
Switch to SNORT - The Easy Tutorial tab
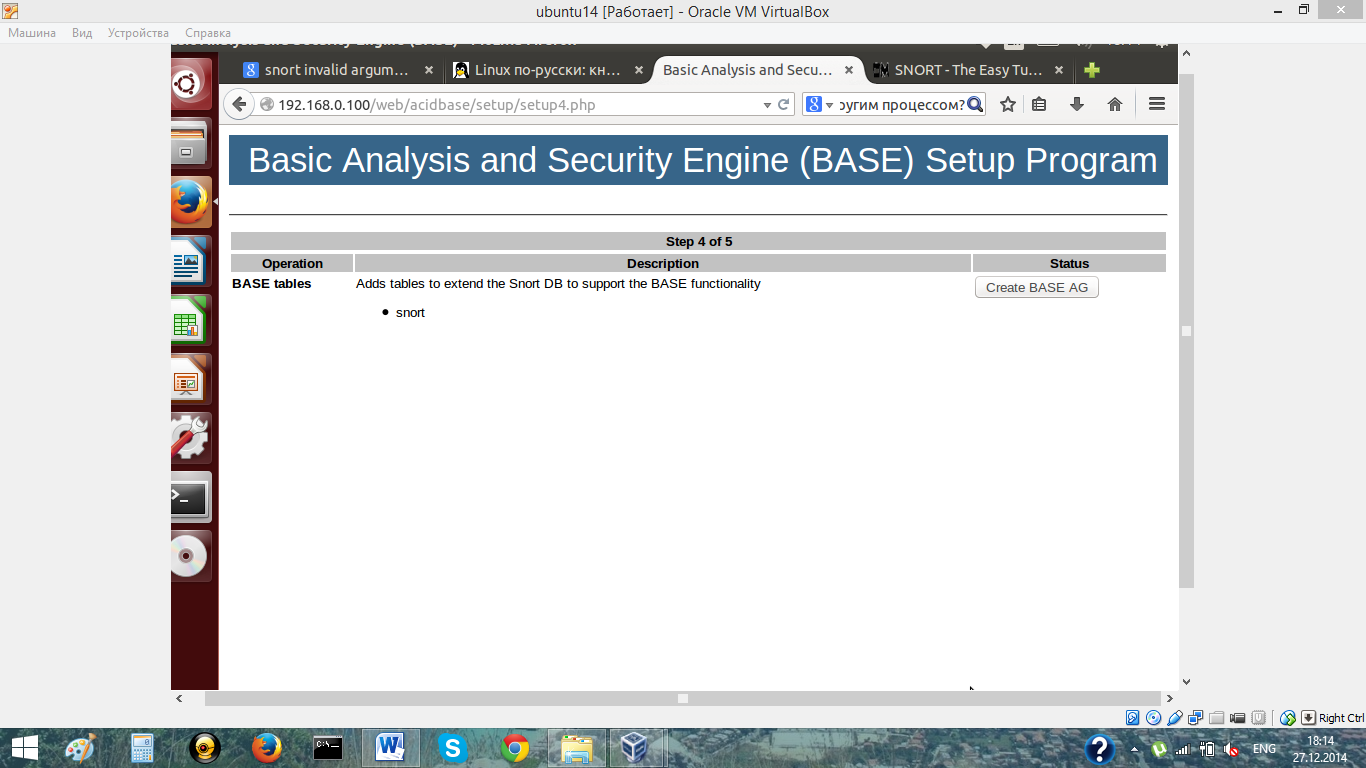pos(968,70)
